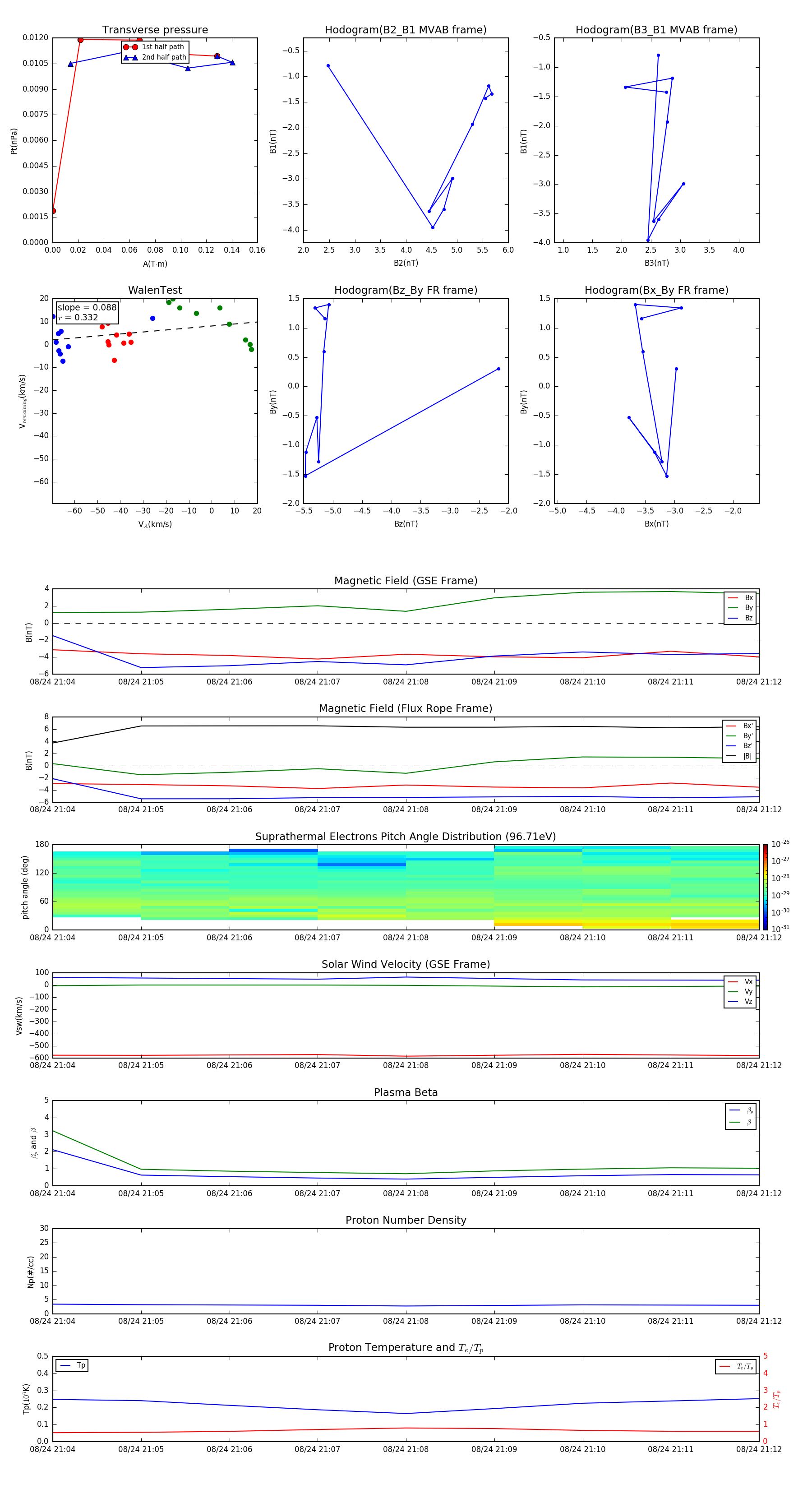Click the Suprathermal Electrons Pitch Angle Distribution title

[406, 837]
